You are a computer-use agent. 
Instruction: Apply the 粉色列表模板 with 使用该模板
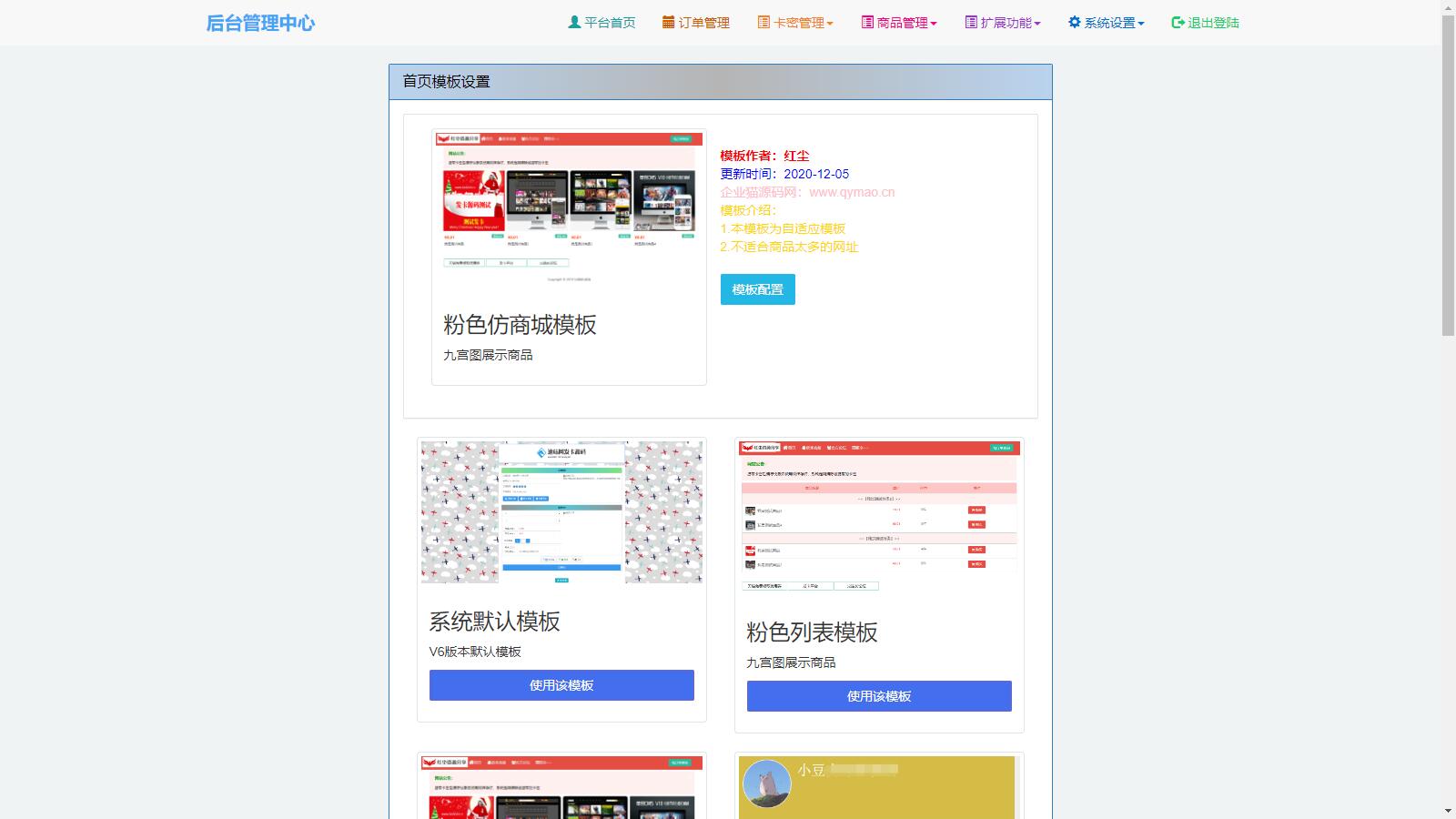tap(879, 696)
